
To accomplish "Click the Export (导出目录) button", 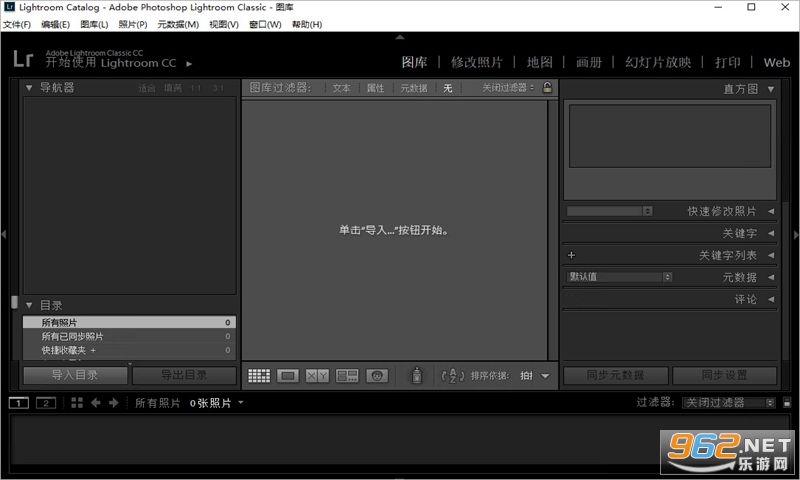I will [x=184, y=375].
